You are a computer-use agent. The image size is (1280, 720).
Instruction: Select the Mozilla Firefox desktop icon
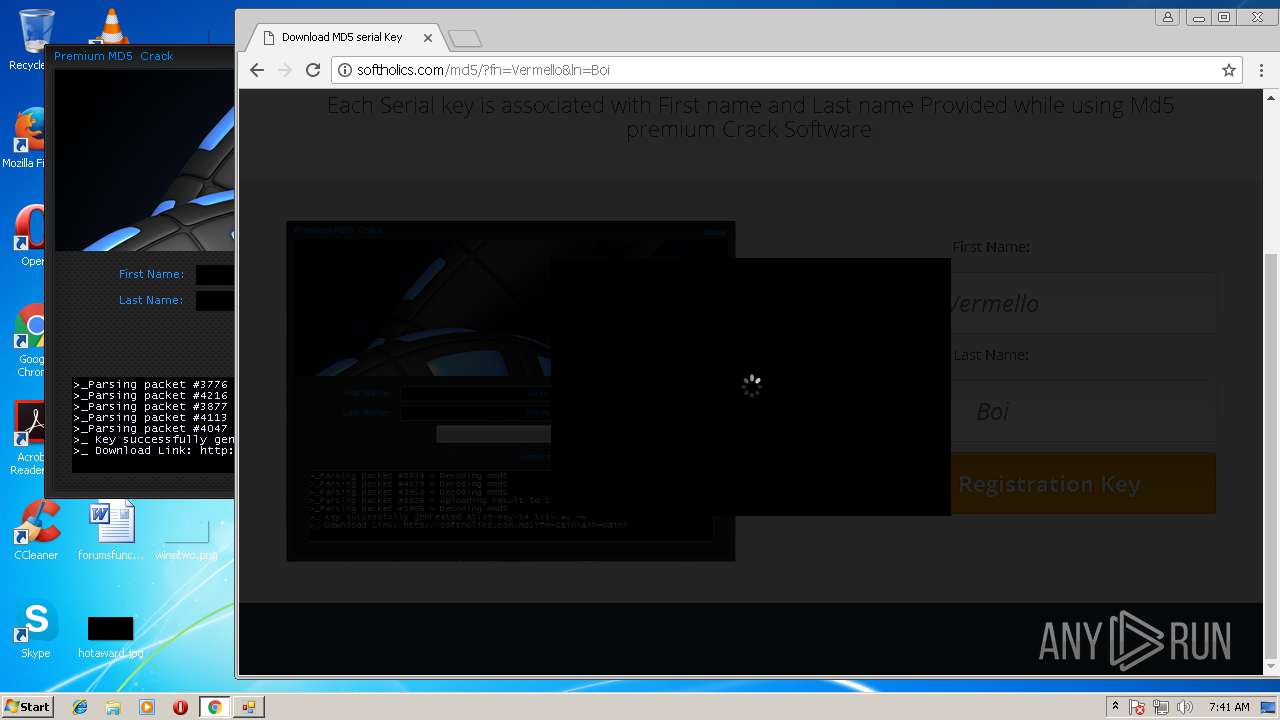click(26, 138)
